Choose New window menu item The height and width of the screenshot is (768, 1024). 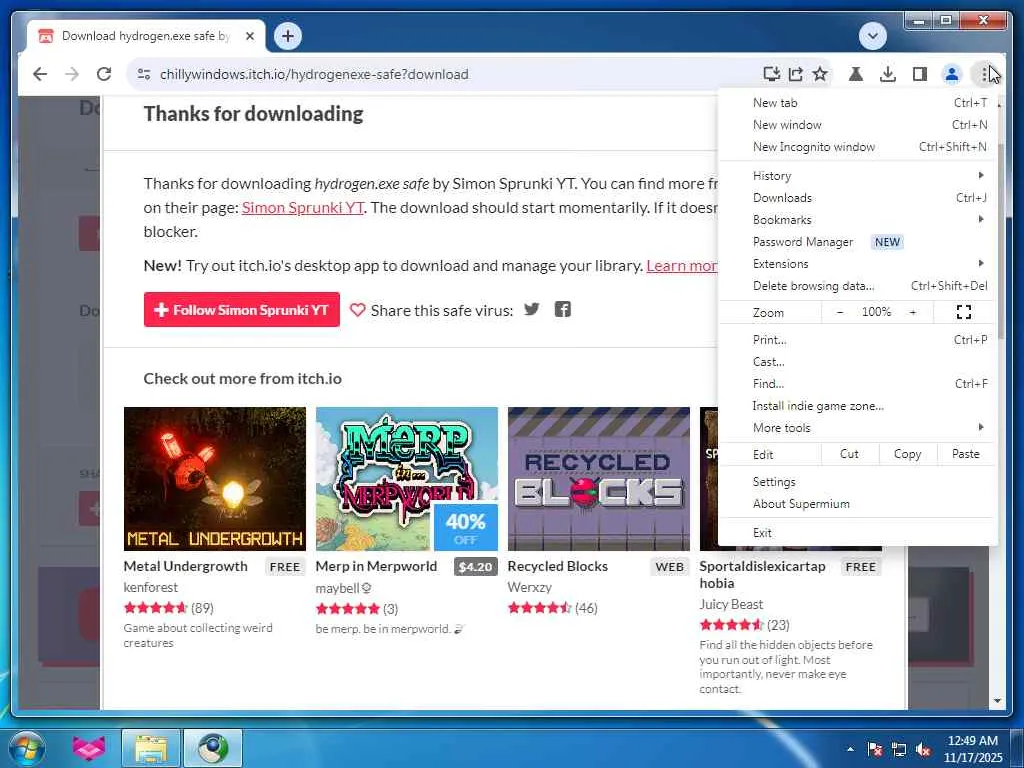pyautogui.click(x=857, y=125)
